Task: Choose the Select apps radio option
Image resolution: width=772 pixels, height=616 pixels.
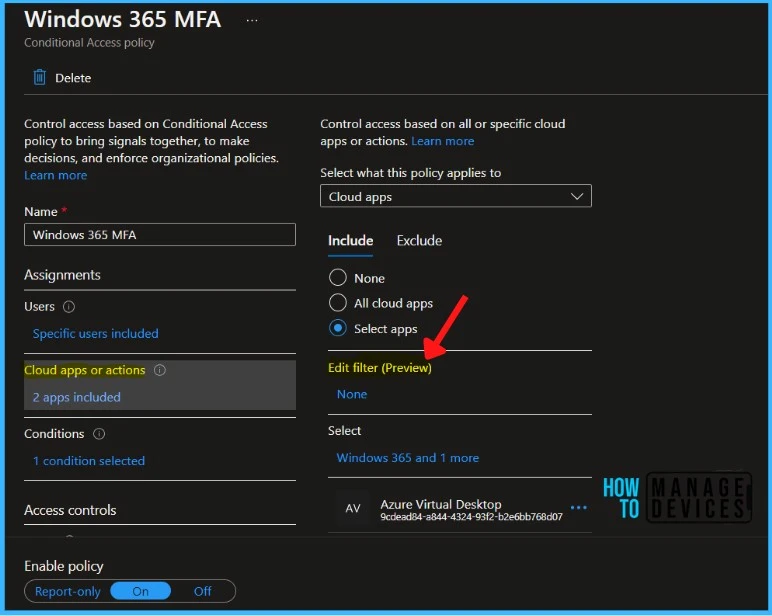Action: pyautogui.click(x=338, y=328)
